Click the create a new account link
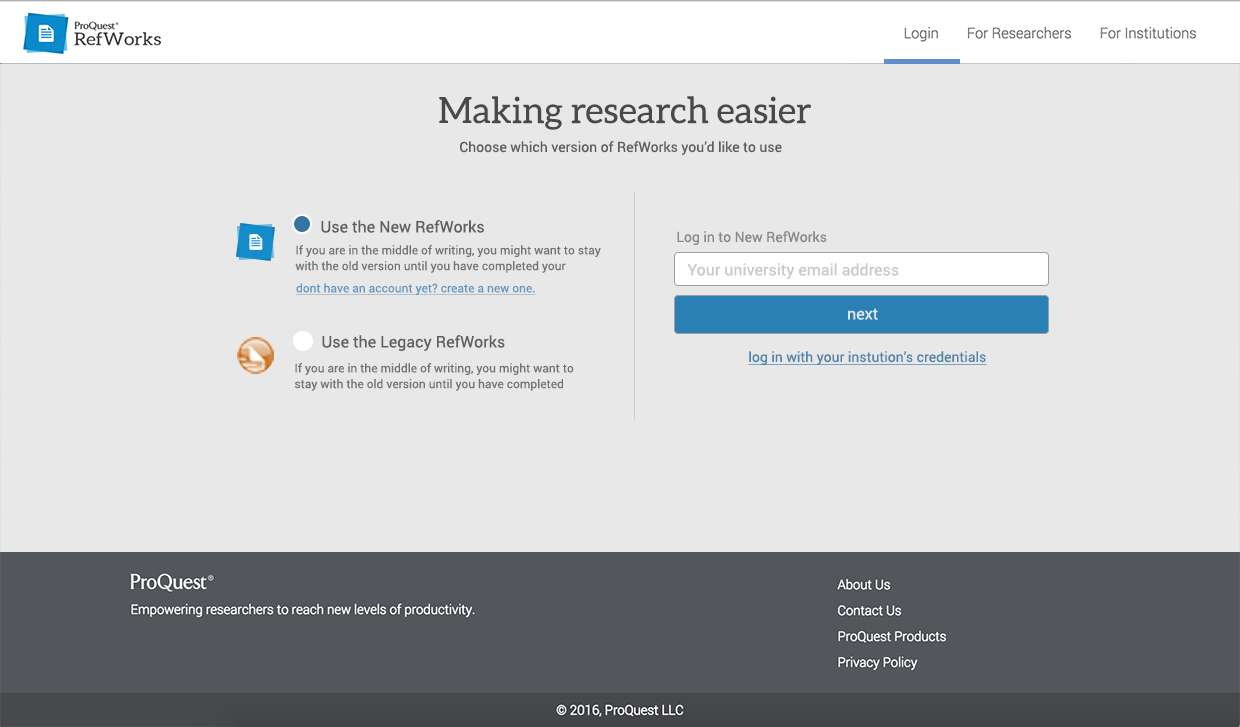 pos(415,288)
